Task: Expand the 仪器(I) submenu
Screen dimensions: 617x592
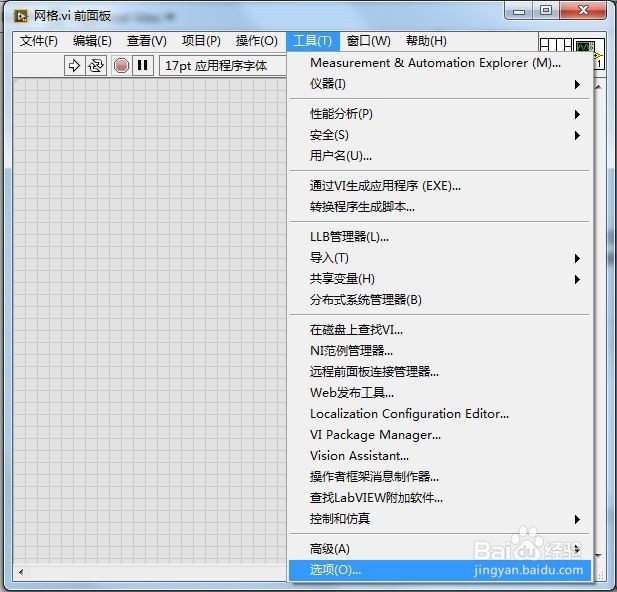Action: tap(440, 84)
